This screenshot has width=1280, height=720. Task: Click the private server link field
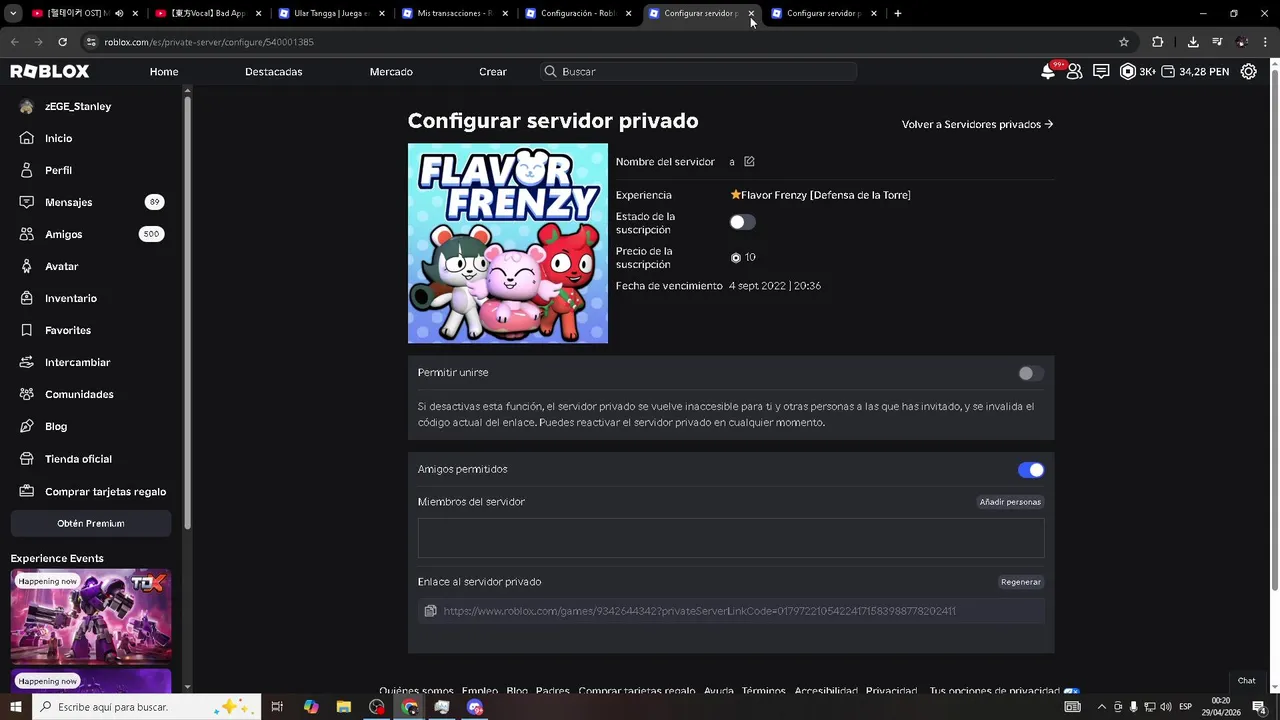(731, 611)
